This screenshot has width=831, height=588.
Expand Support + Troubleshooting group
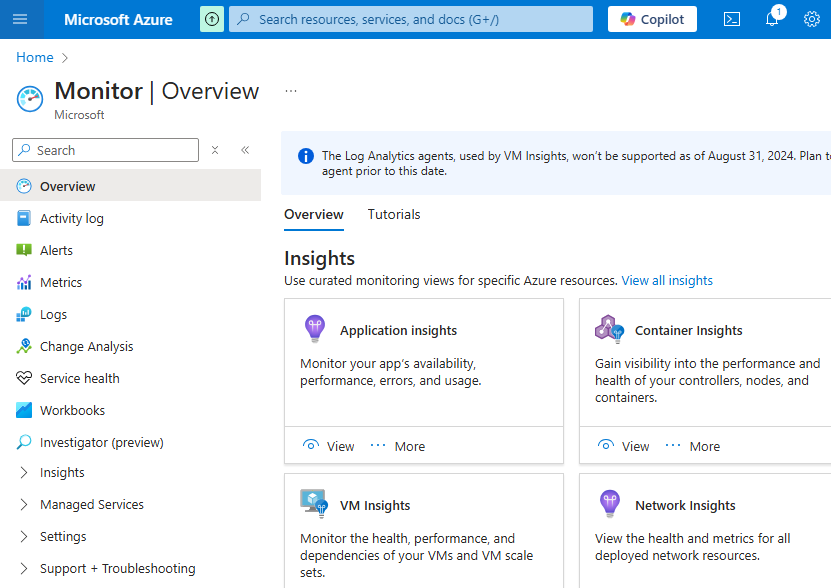tap(24, 568)
